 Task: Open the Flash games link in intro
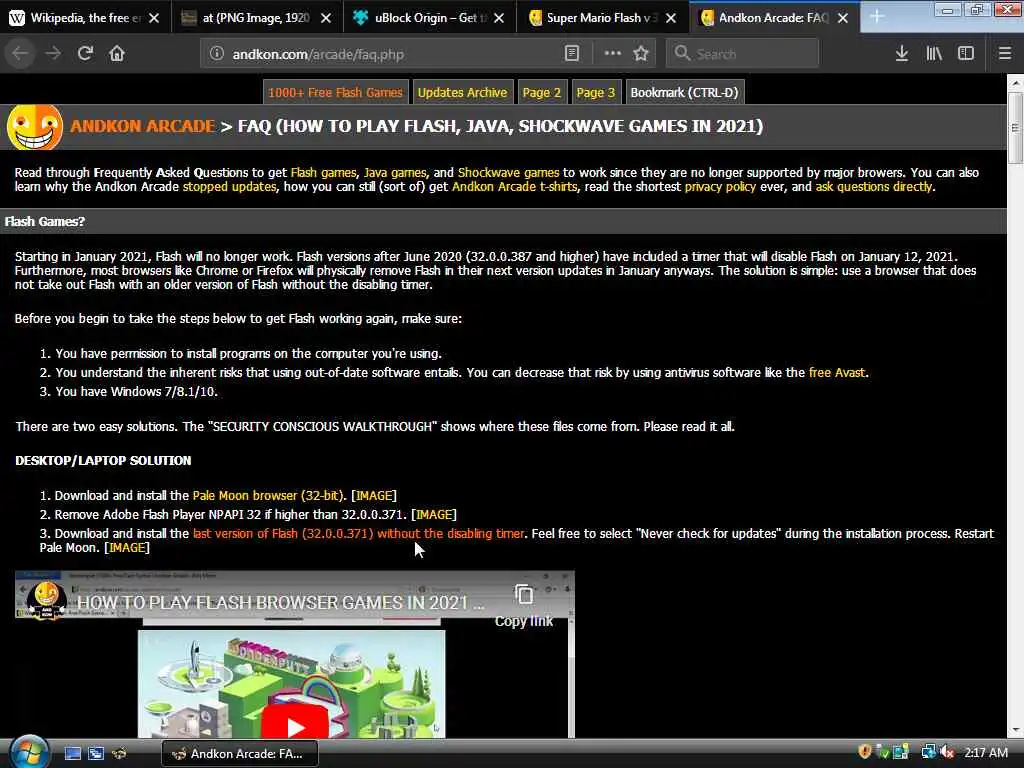click(323, 172)
